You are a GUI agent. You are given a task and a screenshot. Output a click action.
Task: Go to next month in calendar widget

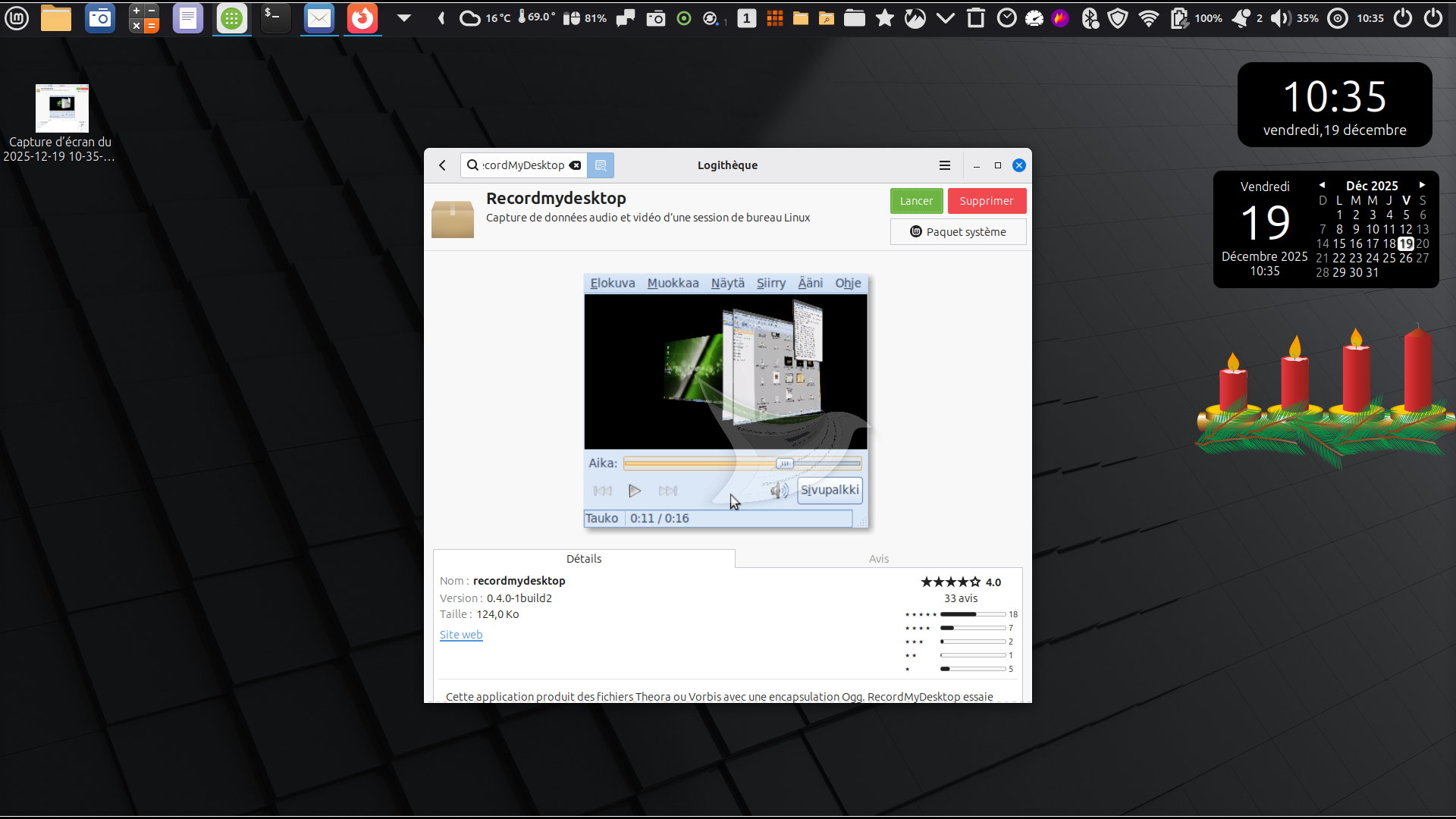[x=1422, y=185]
